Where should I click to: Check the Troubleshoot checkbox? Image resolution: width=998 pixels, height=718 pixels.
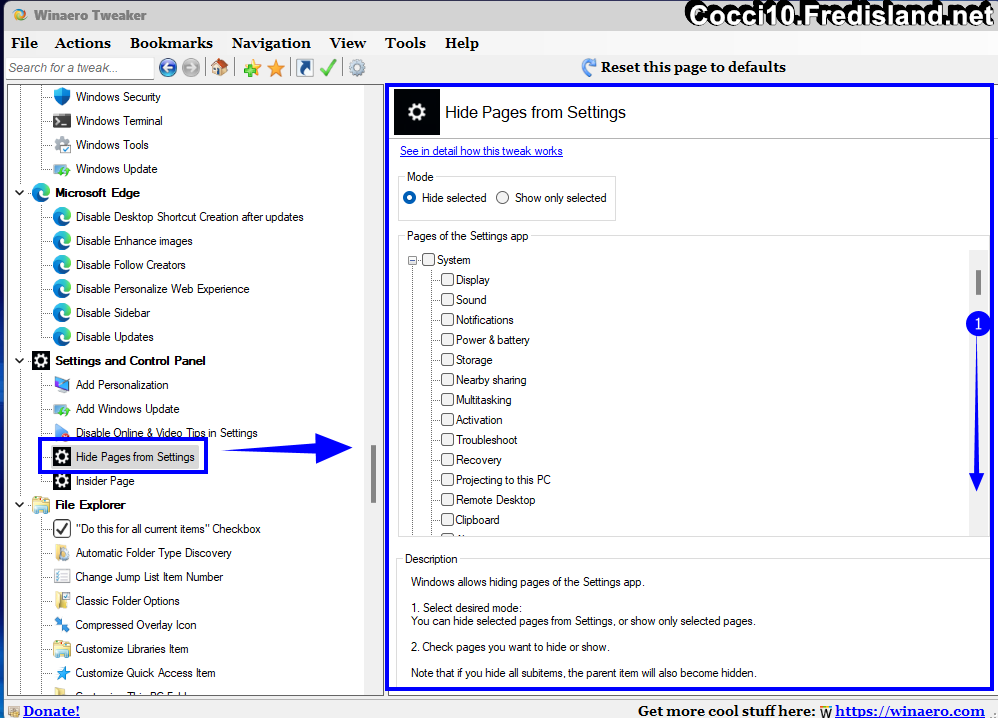click(447, 440)
